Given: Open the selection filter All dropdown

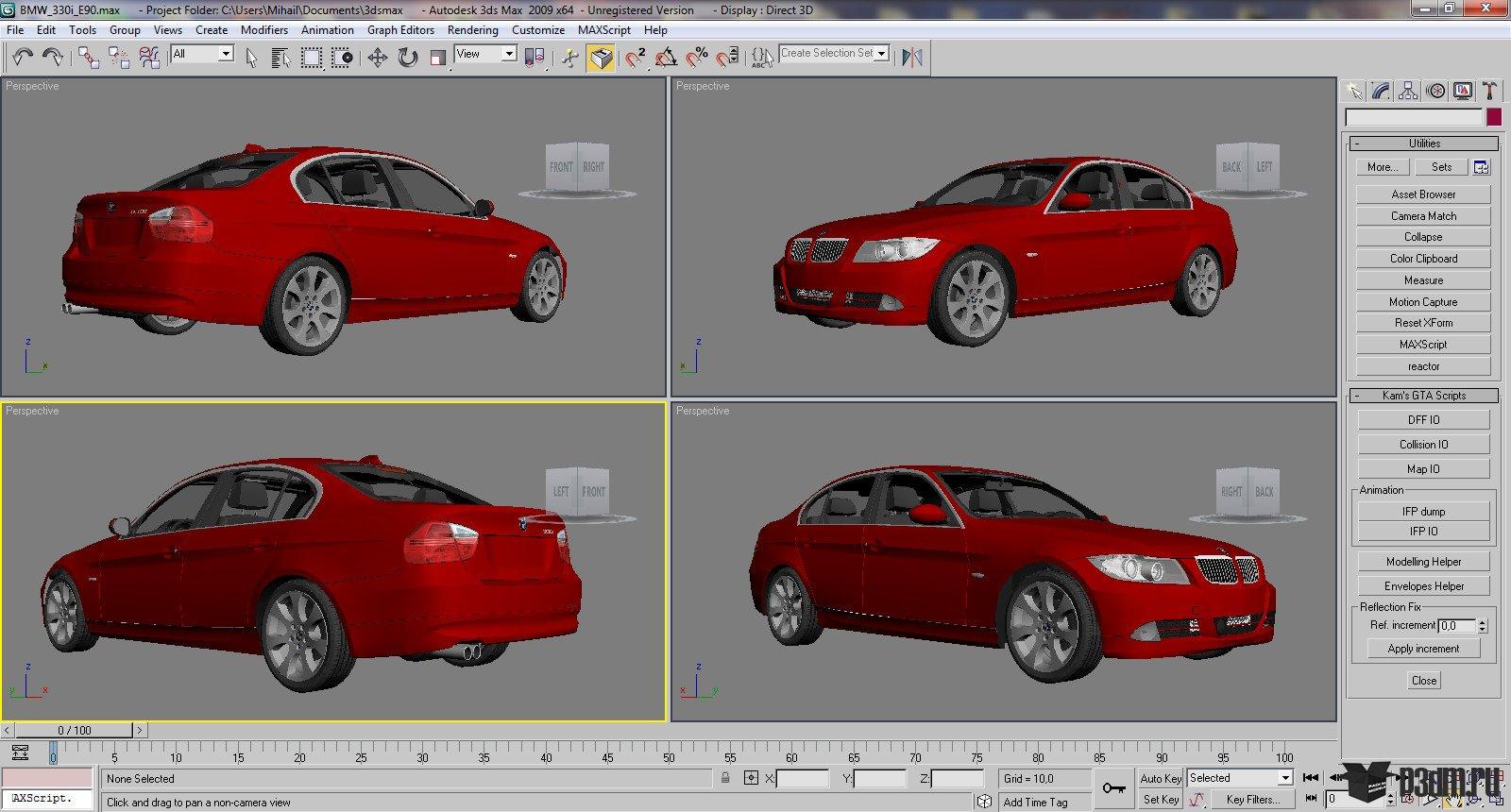Looking at the screenshot, I should click(x=202, y=54).
